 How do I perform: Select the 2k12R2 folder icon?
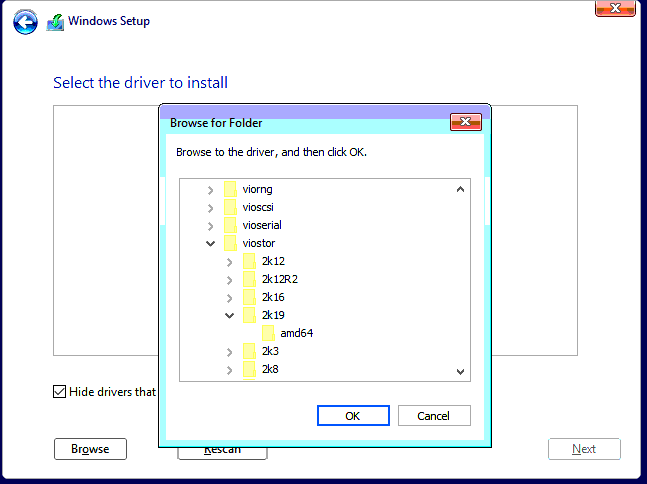249,279
